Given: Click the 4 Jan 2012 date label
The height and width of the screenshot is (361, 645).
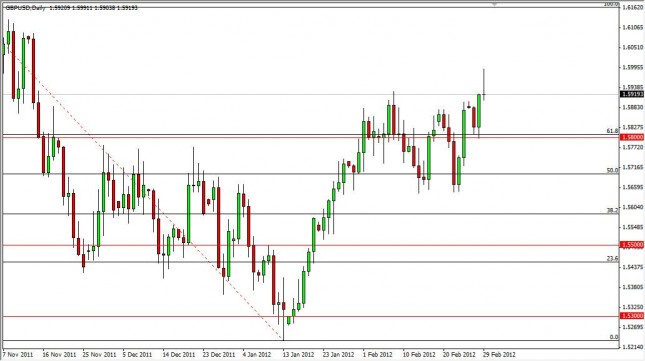Looking at the screenshot, I should pyautogui.click(x=257, y=354).
